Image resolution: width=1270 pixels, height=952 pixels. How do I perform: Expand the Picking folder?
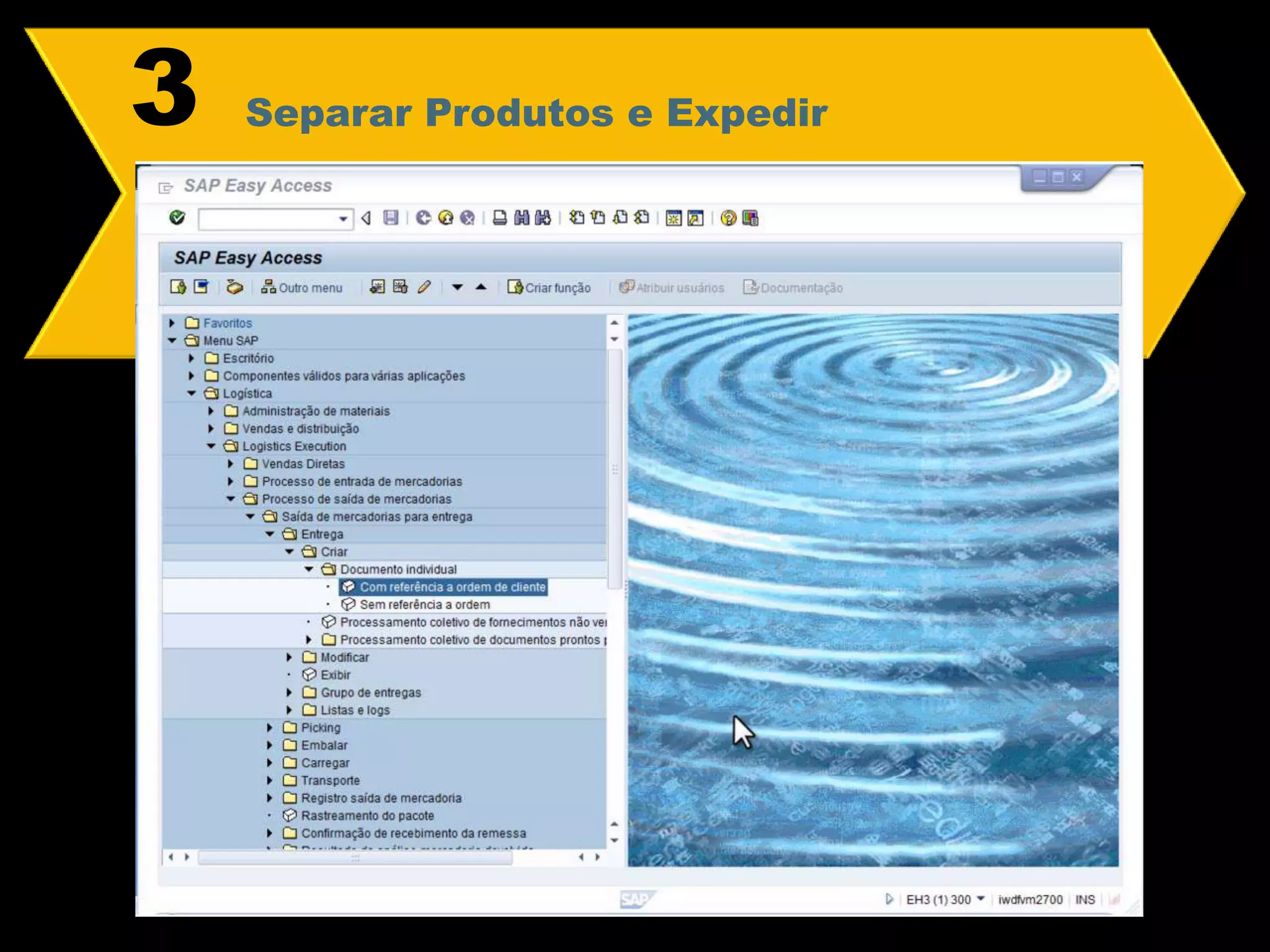click(x=270, y=728)
